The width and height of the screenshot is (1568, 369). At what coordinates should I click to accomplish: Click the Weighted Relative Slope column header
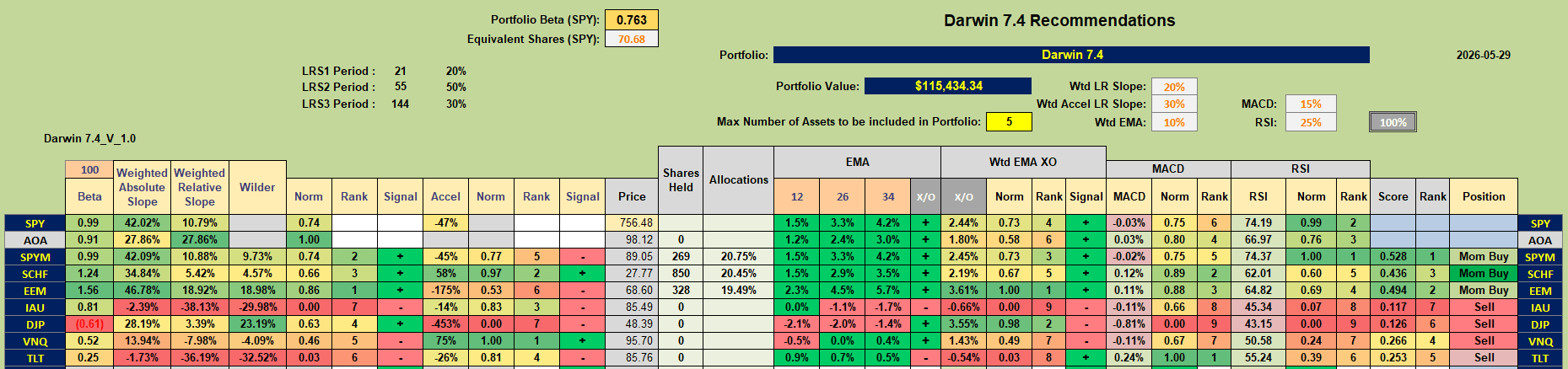point(200,187)
